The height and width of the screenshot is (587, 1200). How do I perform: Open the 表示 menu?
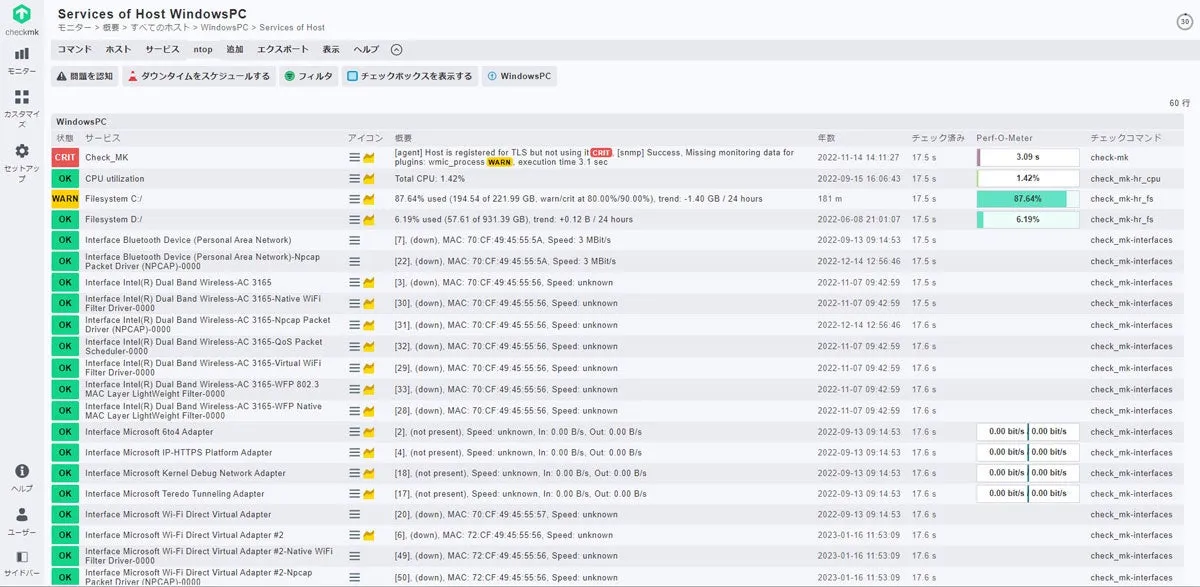(331, 49)
